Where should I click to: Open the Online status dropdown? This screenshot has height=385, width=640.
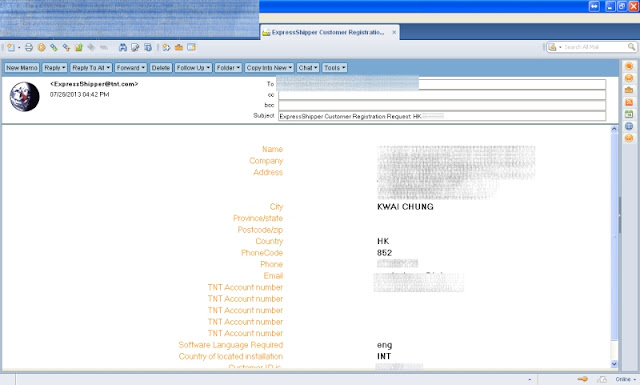[625, 379]
